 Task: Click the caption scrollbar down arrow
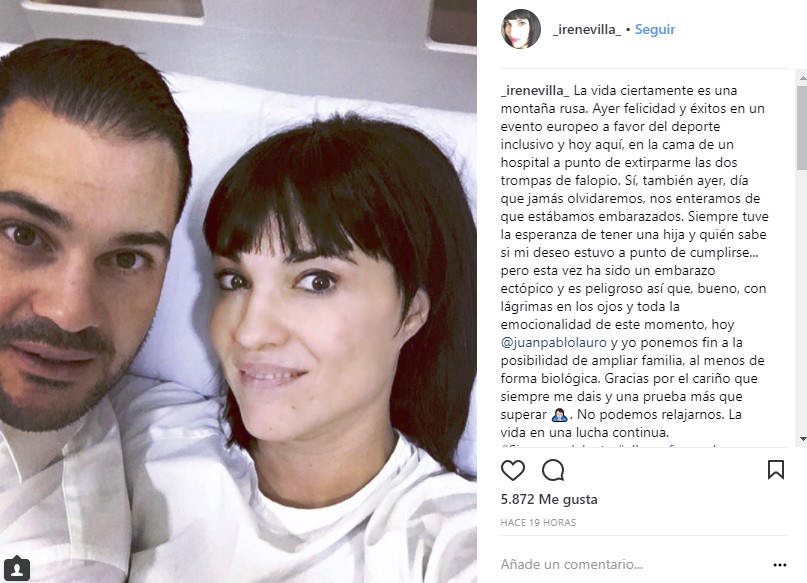[x=802, y=439]
